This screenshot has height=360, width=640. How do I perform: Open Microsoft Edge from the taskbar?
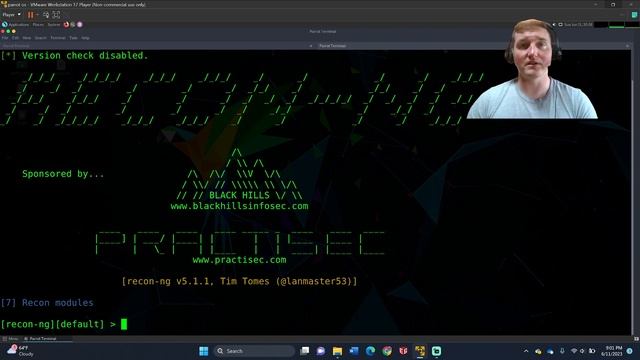pos(370,351)
